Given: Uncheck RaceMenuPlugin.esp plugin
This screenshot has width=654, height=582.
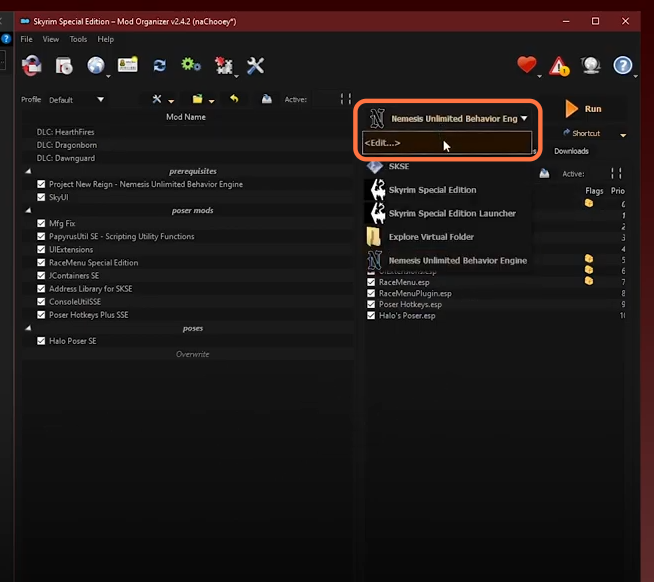Looking at the screenshot, I should coord(371,293).
